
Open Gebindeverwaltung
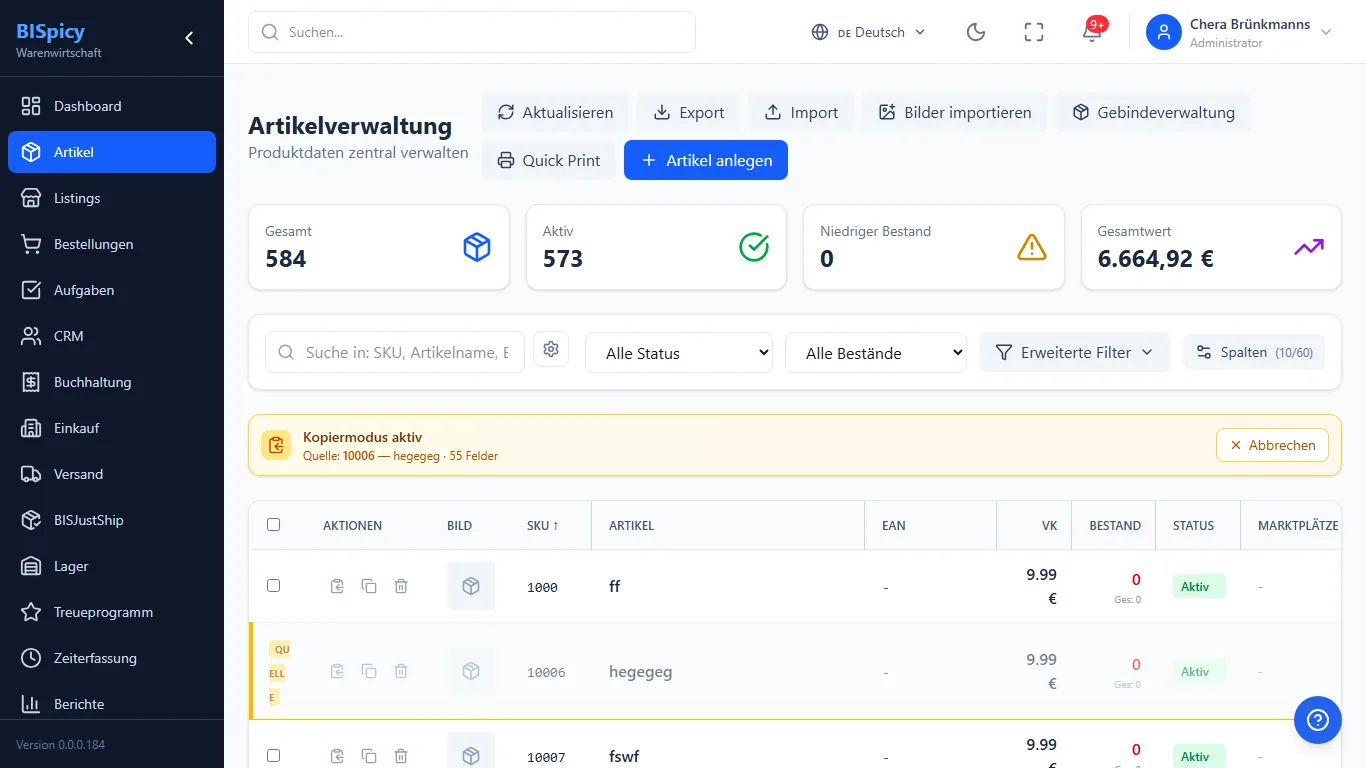pos(1153,112)
